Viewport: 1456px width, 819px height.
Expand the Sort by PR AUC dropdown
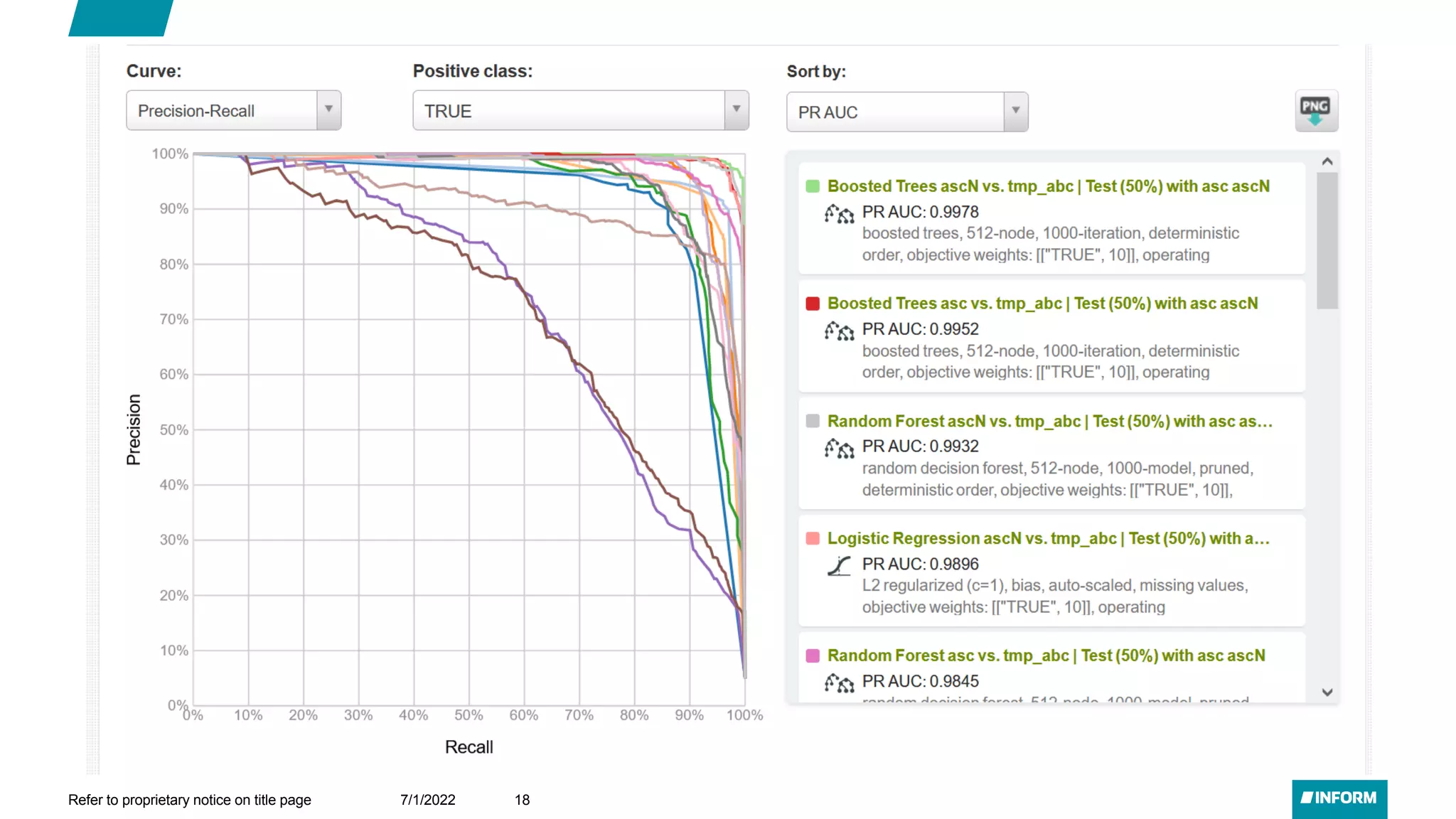(906, 112)
